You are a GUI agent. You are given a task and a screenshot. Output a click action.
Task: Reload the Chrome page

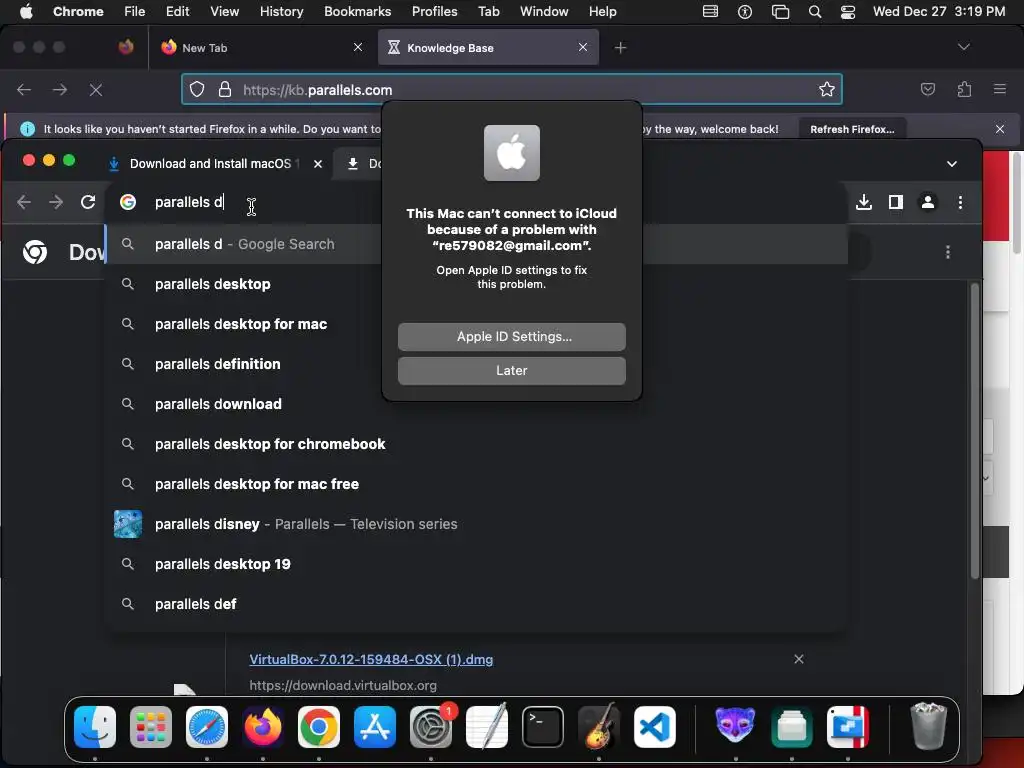point(88,202)
